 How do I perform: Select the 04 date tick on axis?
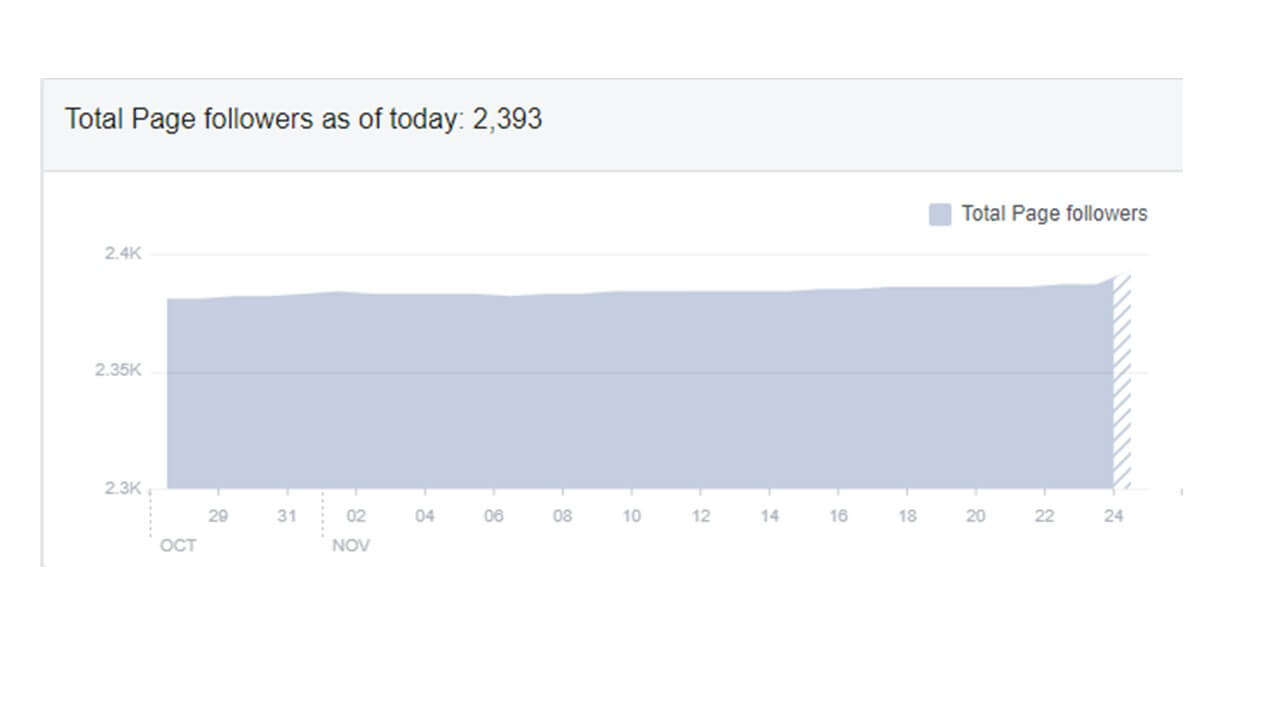coord(425,516)
